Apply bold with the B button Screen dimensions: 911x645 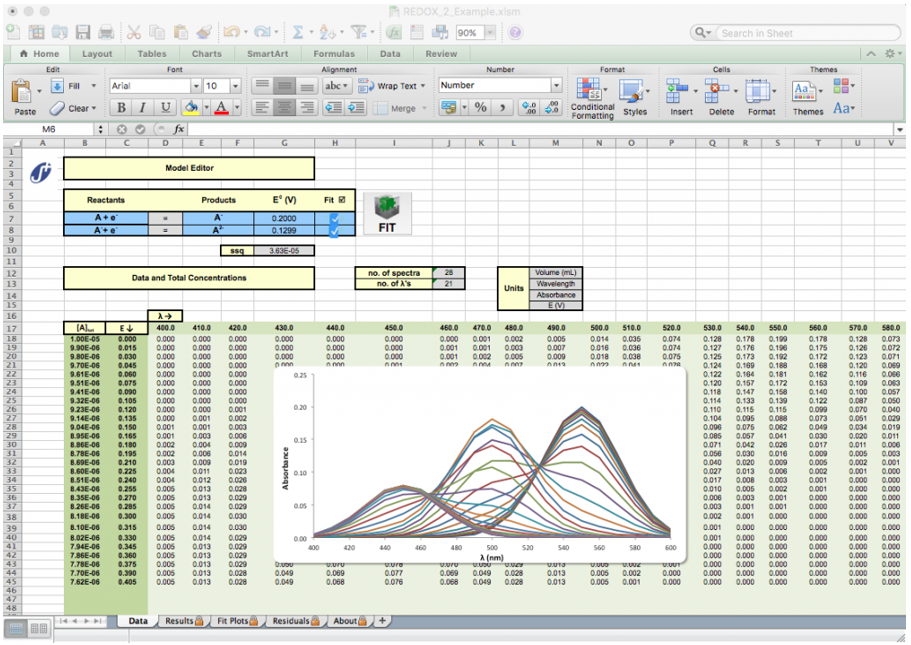(x=122, y=108)
